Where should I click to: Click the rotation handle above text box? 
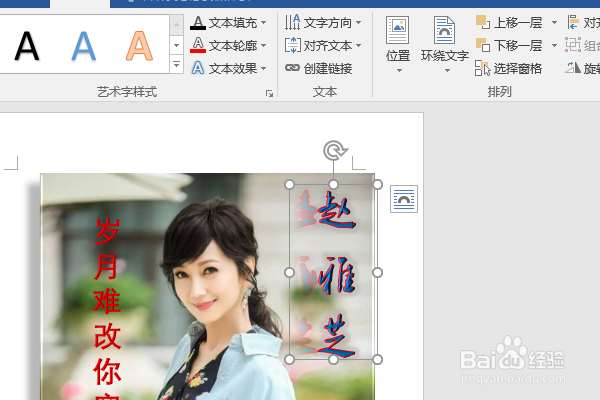pos(335,150)
